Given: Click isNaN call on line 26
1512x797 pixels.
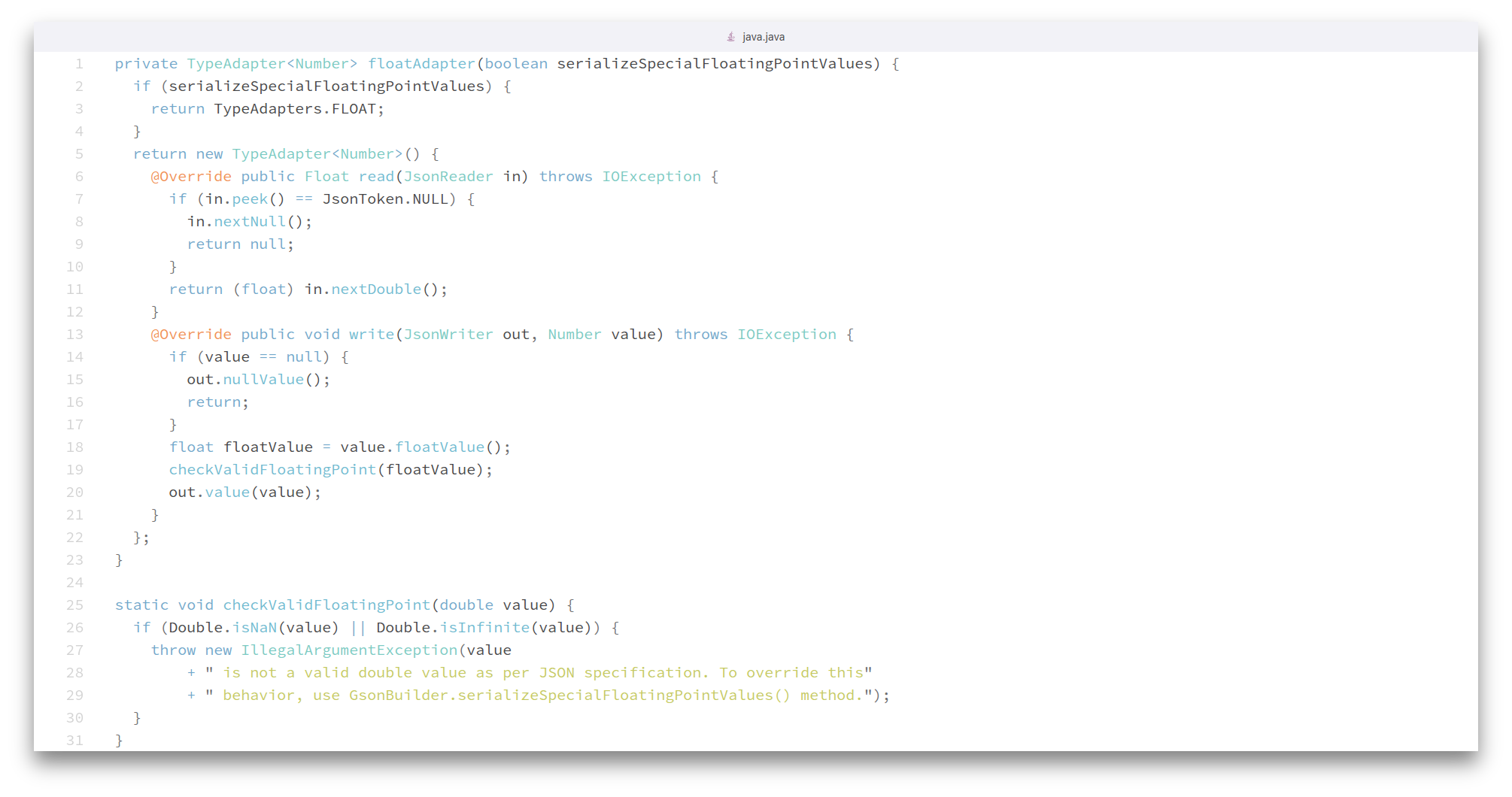Looking at the screenshot, I should coord(254,628).
